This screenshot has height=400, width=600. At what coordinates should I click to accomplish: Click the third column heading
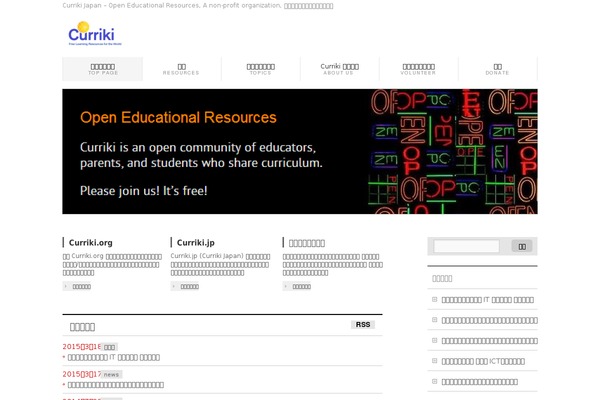[x=307, y=243]
